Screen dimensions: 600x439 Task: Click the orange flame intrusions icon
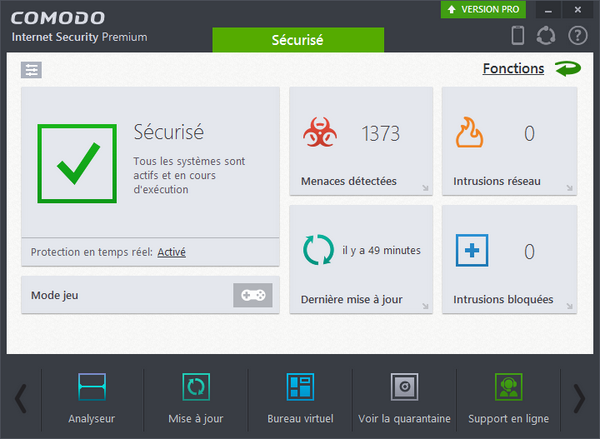point(469,132)
